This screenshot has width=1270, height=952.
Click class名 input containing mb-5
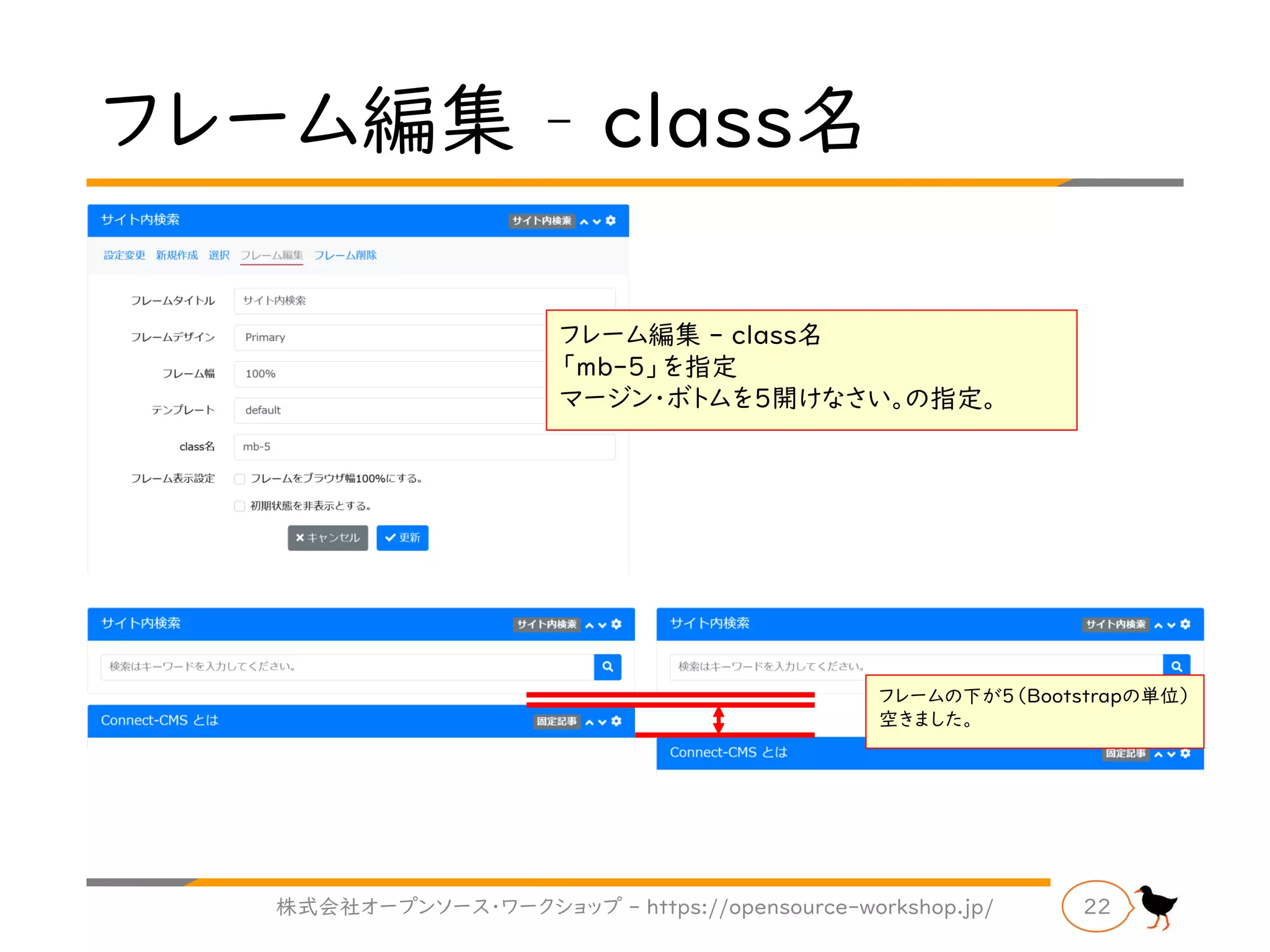click(x=425, y=447)
